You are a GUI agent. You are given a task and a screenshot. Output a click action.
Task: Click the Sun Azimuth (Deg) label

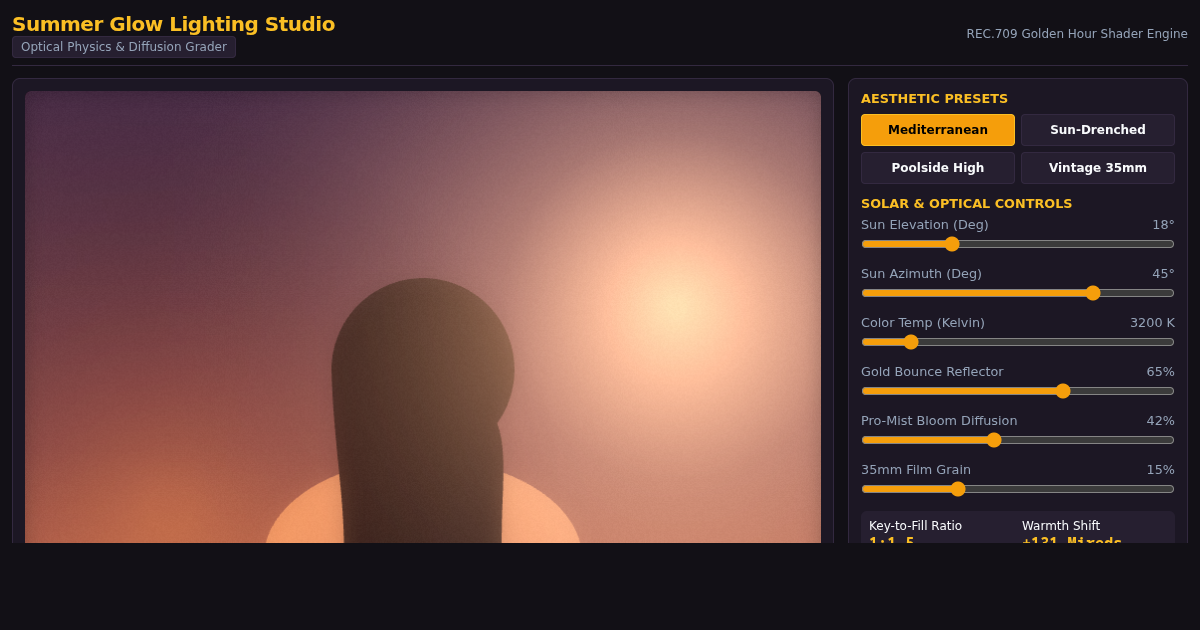click(x=921, y=274)
